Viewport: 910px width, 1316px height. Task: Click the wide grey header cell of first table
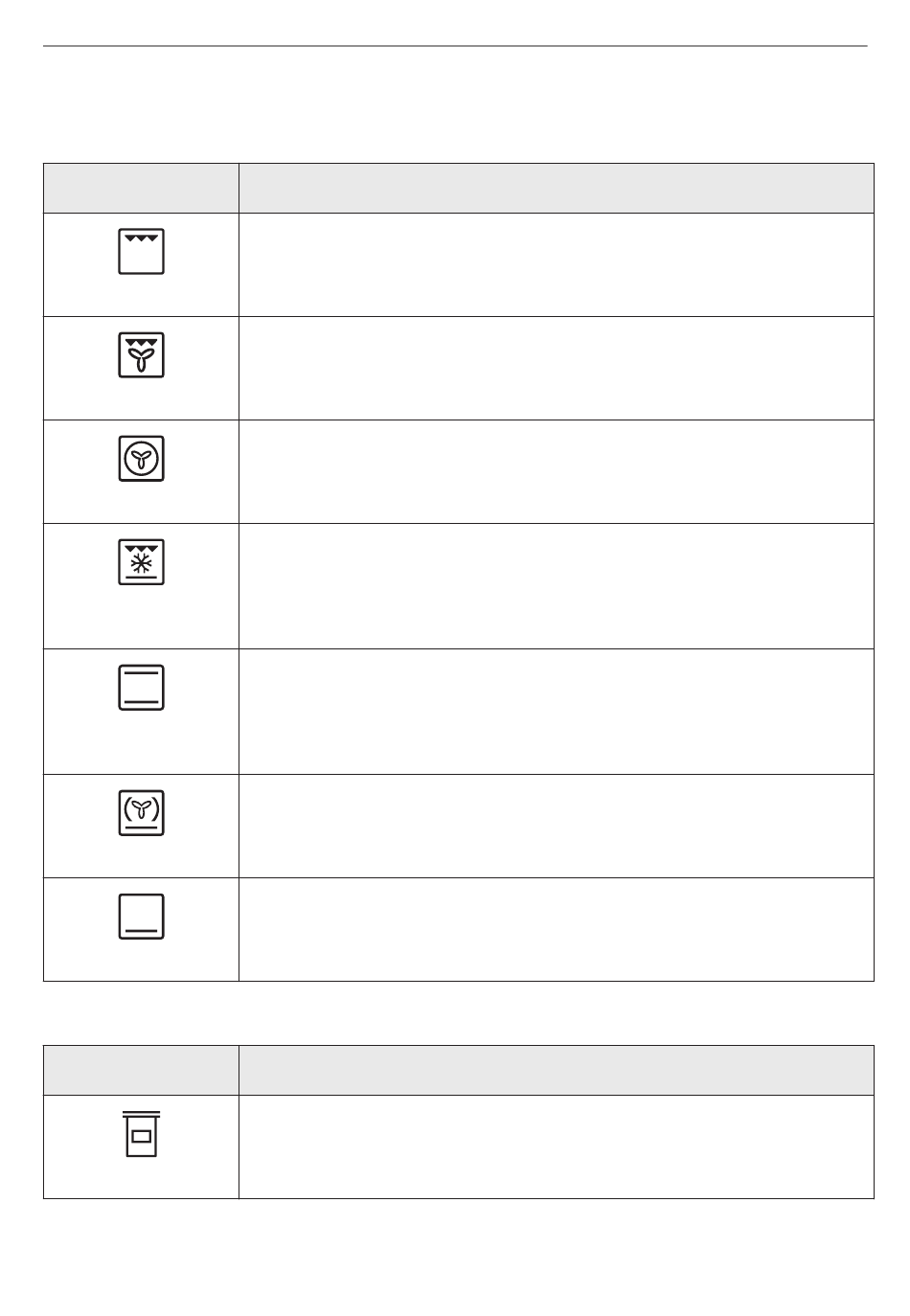557,188
